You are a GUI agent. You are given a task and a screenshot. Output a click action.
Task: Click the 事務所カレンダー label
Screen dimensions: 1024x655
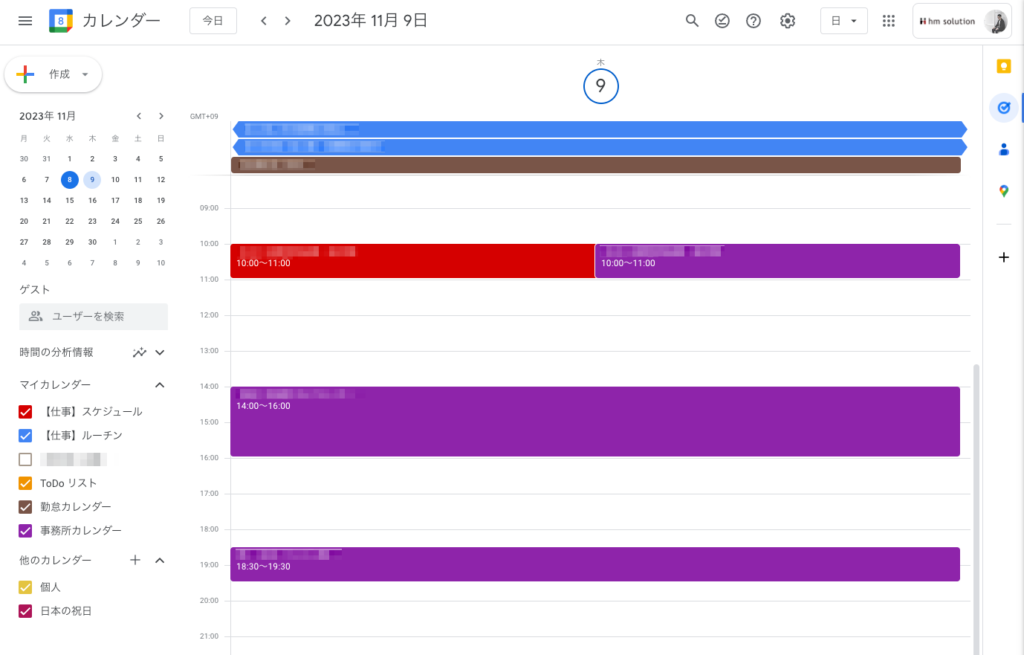(x=81, y=531)
